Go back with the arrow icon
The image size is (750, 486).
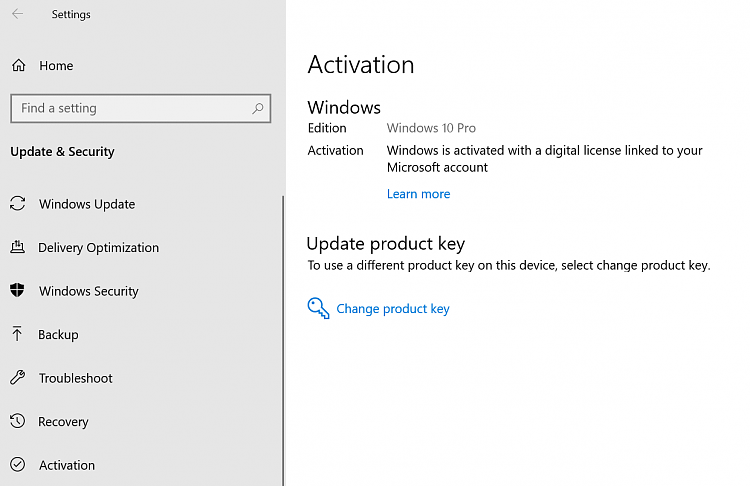pyautogui.click(x=18, y=14)
